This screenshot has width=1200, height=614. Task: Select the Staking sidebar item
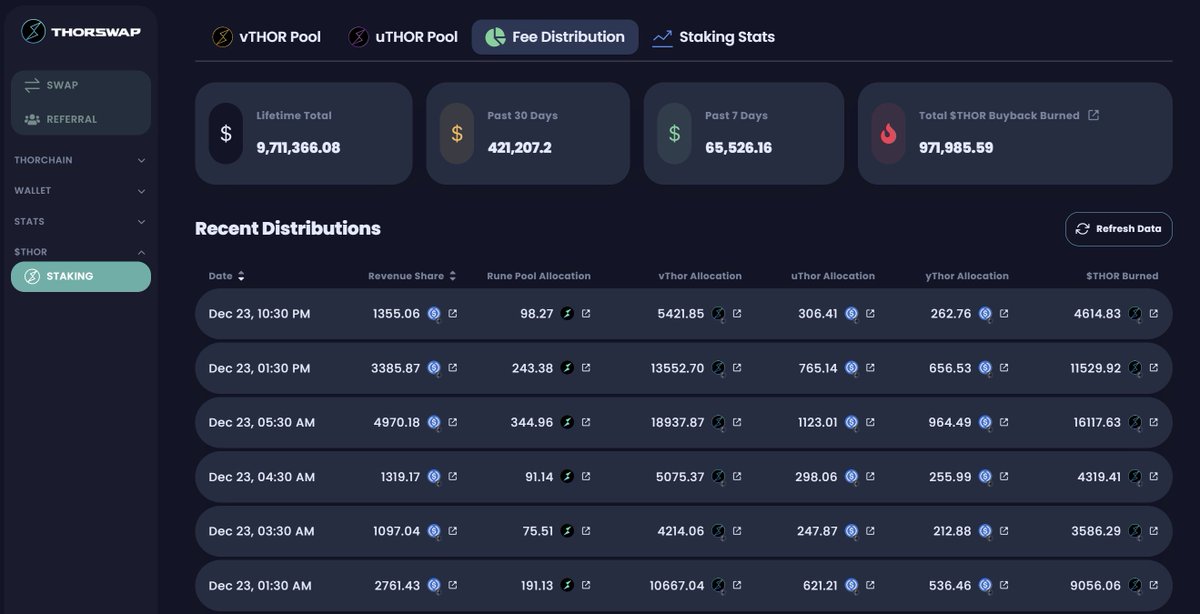click(81, 276)
